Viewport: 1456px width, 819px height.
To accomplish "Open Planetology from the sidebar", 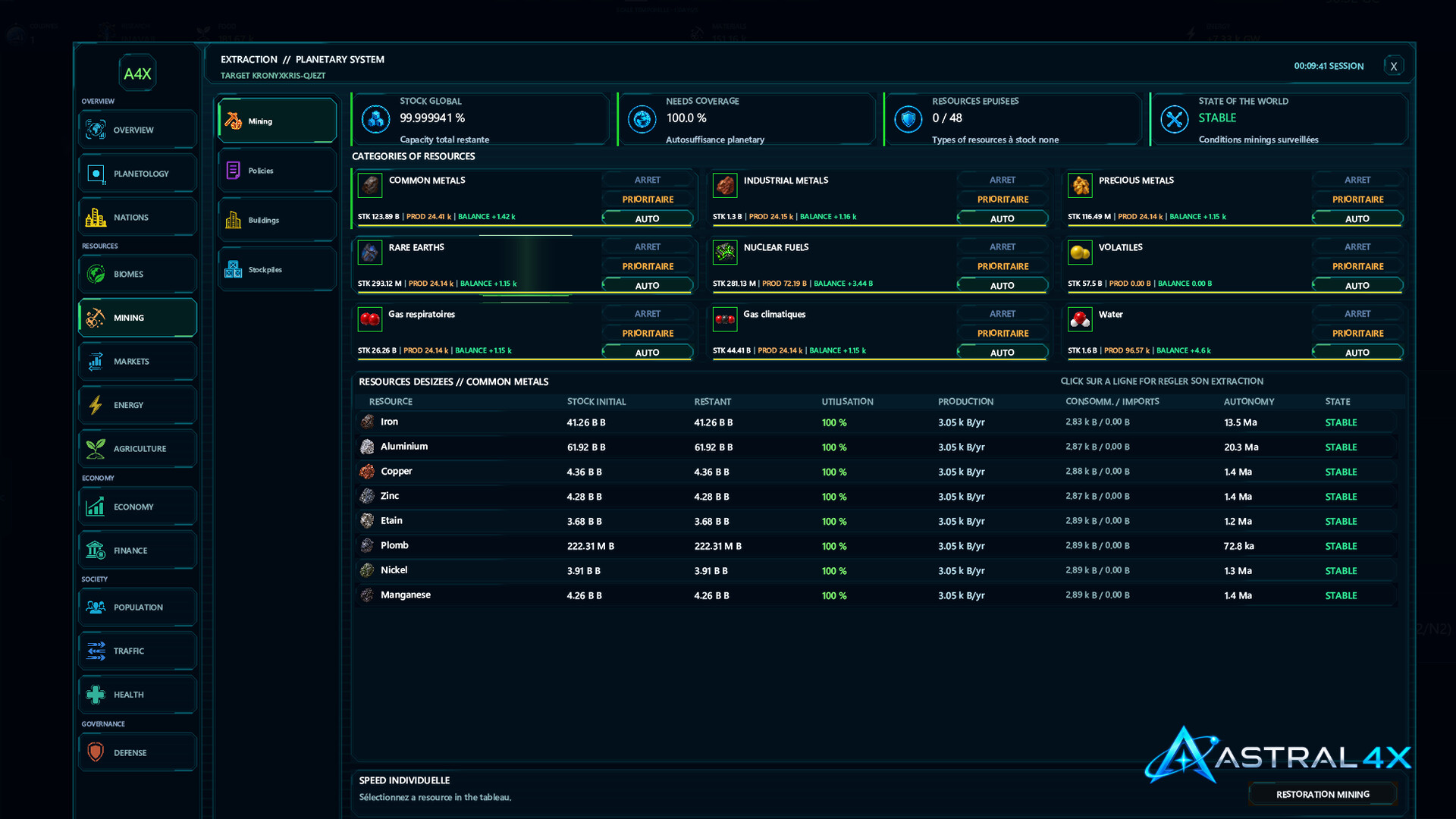I will pyautogui.click(x=137, y=174).
